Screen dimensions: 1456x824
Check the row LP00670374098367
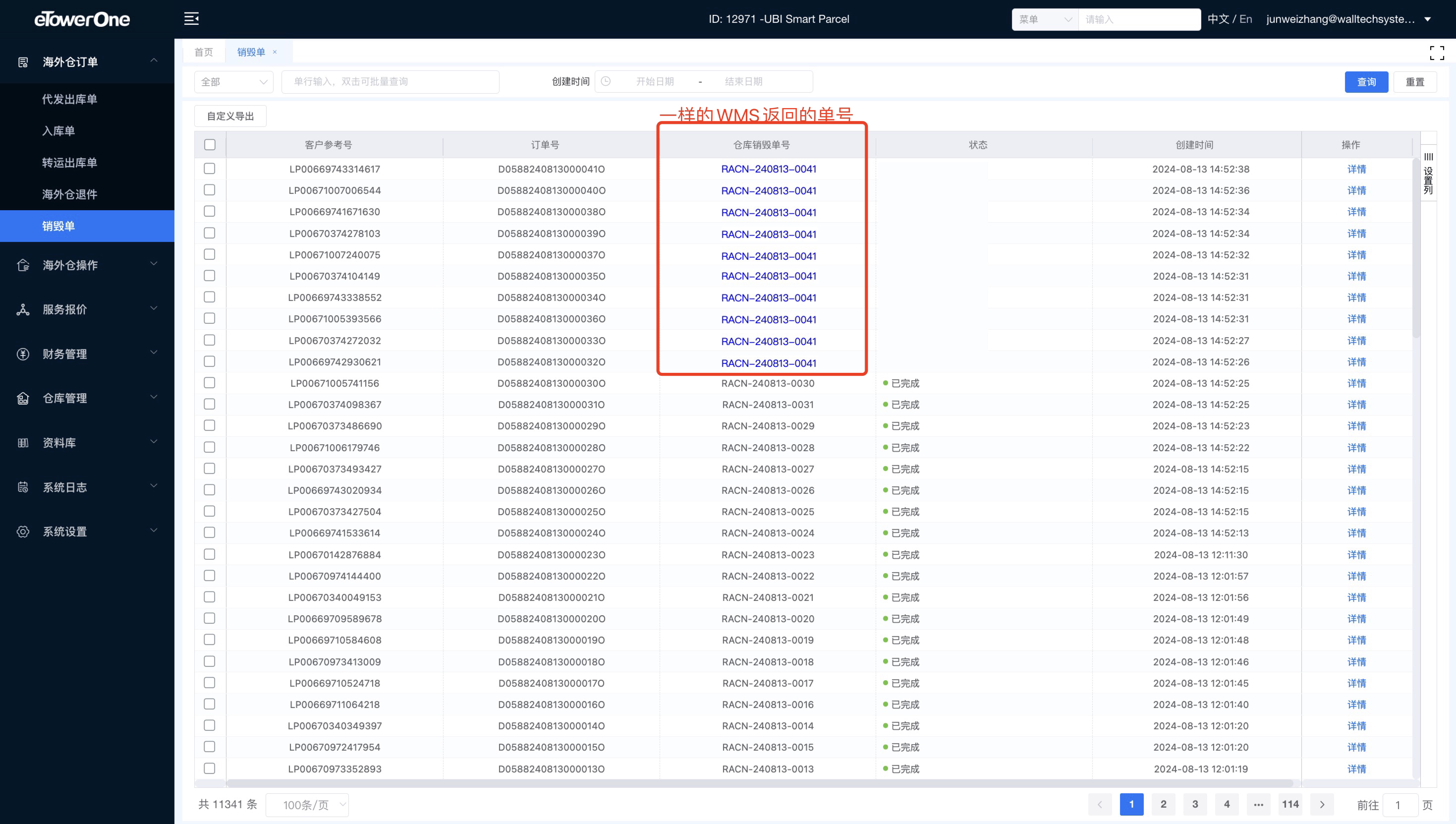pos(210,404)
